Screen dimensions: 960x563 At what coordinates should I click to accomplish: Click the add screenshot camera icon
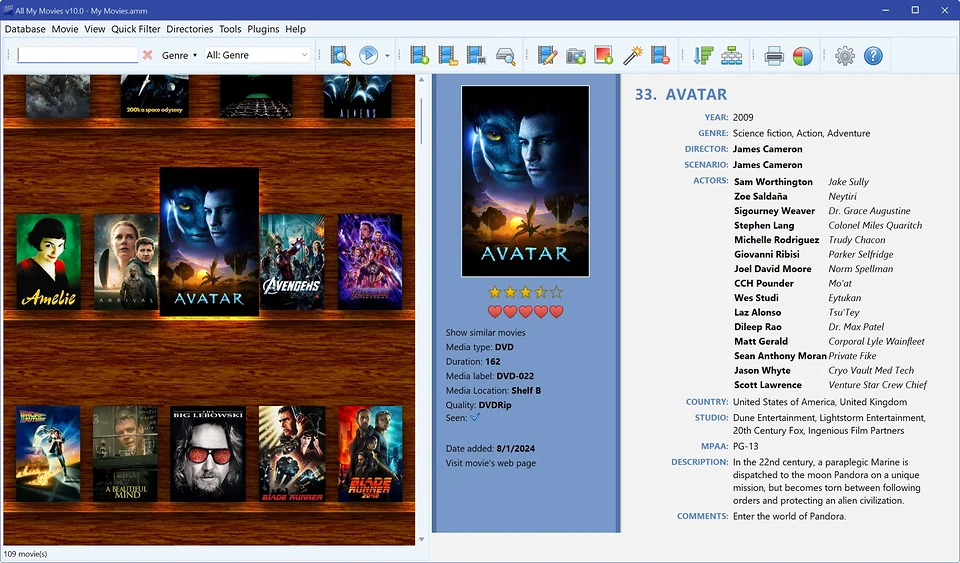point(576,56)
